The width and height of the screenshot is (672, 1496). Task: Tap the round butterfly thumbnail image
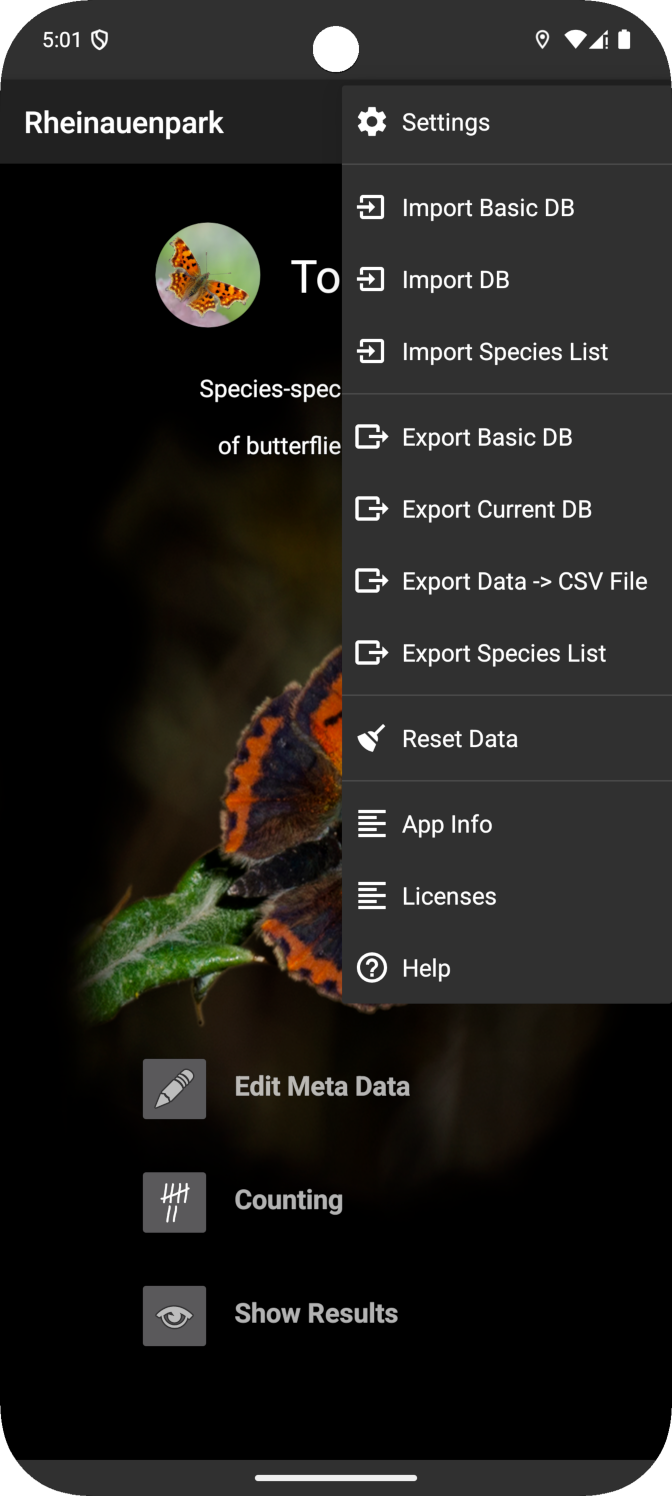click(208, 275)
